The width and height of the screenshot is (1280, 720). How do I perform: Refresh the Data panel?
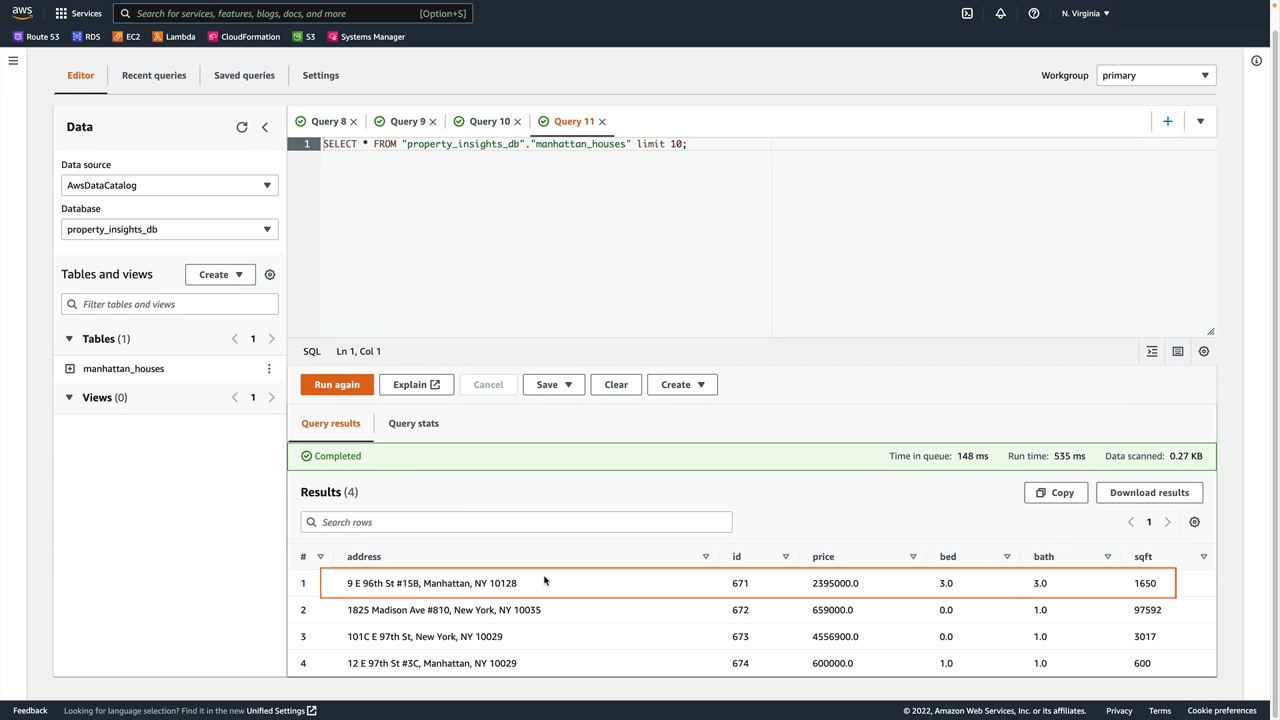[241, 127]
